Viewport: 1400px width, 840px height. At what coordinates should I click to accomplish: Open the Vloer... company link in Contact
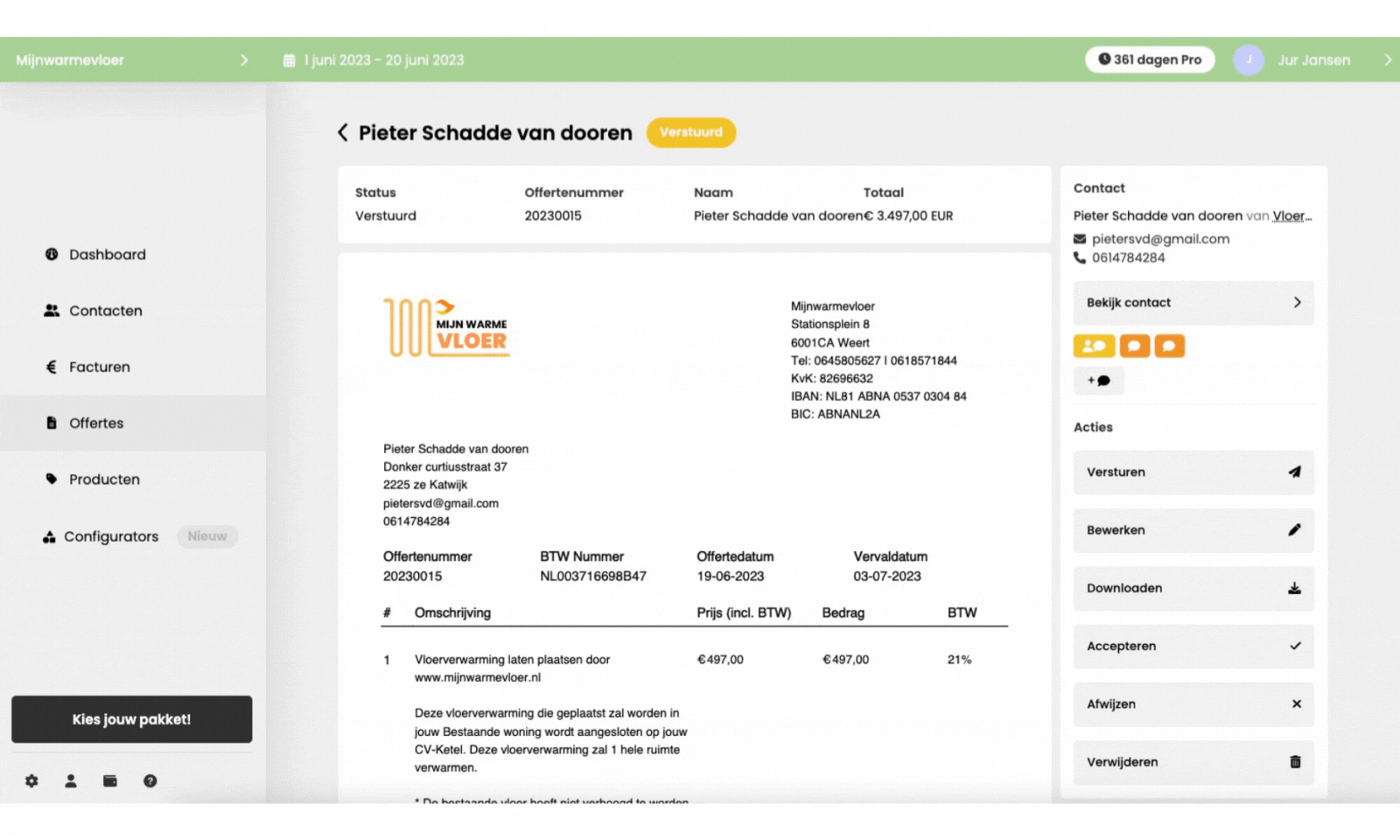tap(1292, 215)
